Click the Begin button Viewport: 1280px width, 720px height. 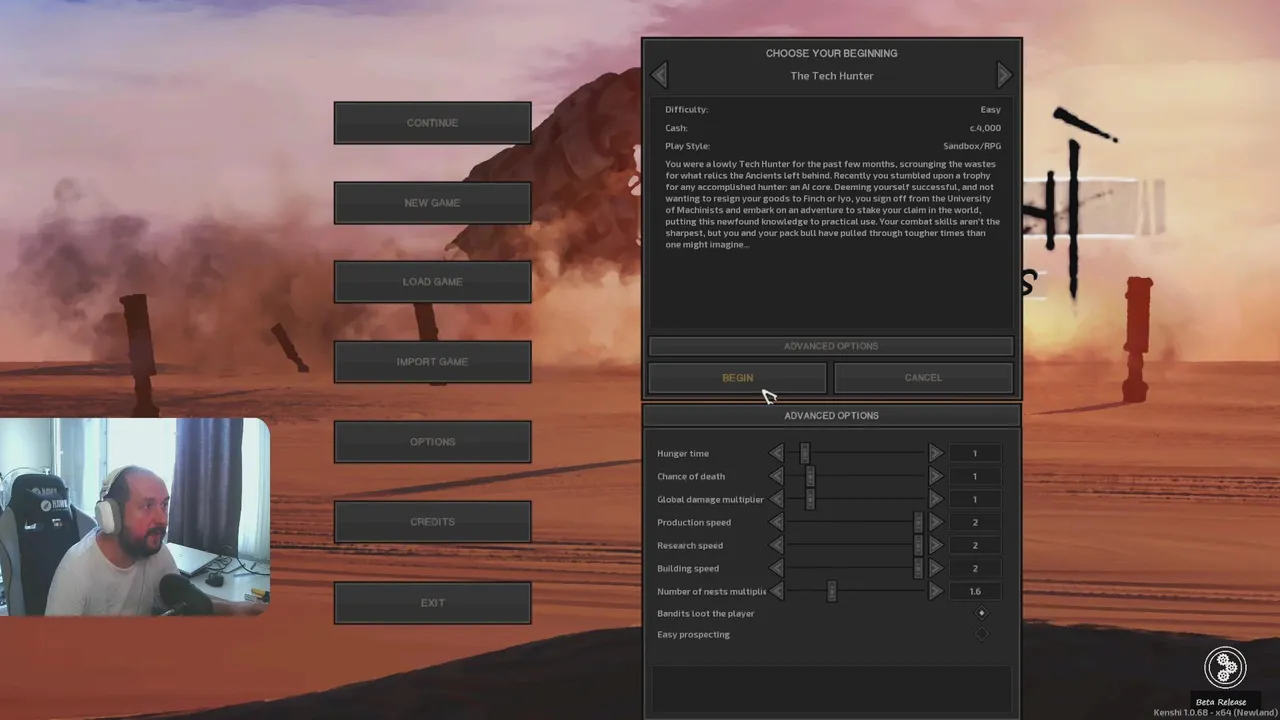point(737,378)
